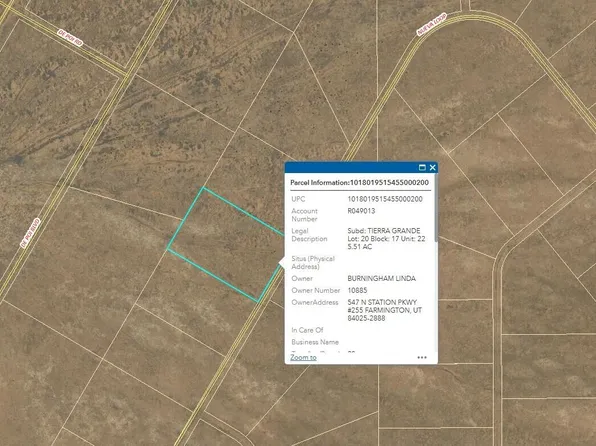Close the parcel information popup
The height and width of the screenshot is (446, 596).
(x=433, y=167)
